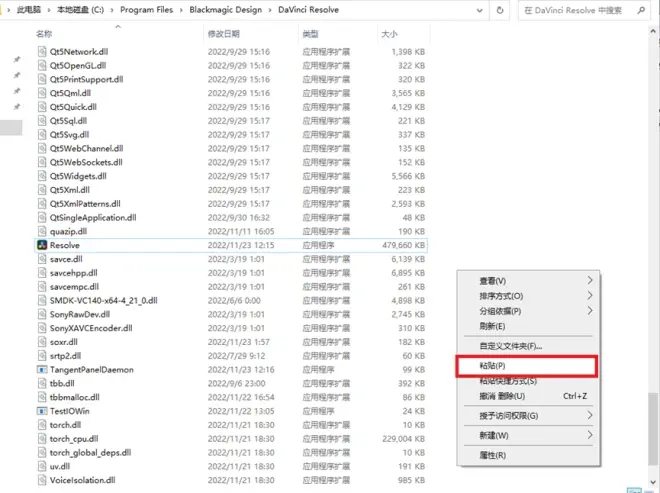
Task: Click the torch_cpu.dll file icon
Action: (42, 439)
